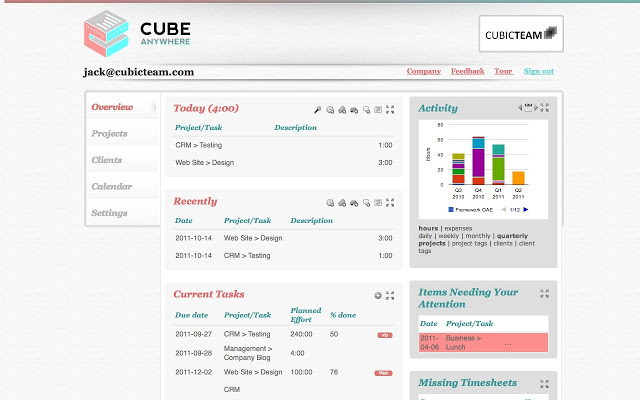Open the Feedback link
Viewport: 640px width, 400px height.
467,72
